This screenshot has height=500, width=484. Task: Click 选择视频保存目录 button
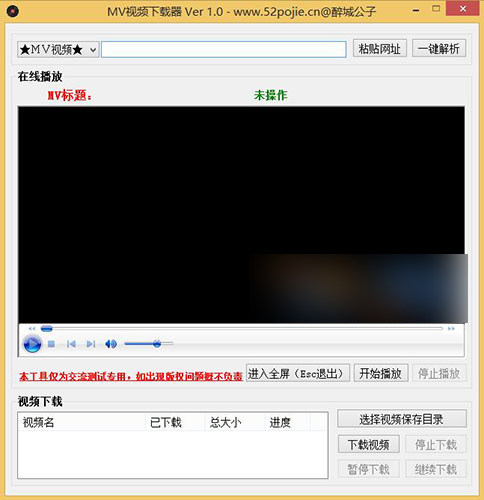(402, 419)
